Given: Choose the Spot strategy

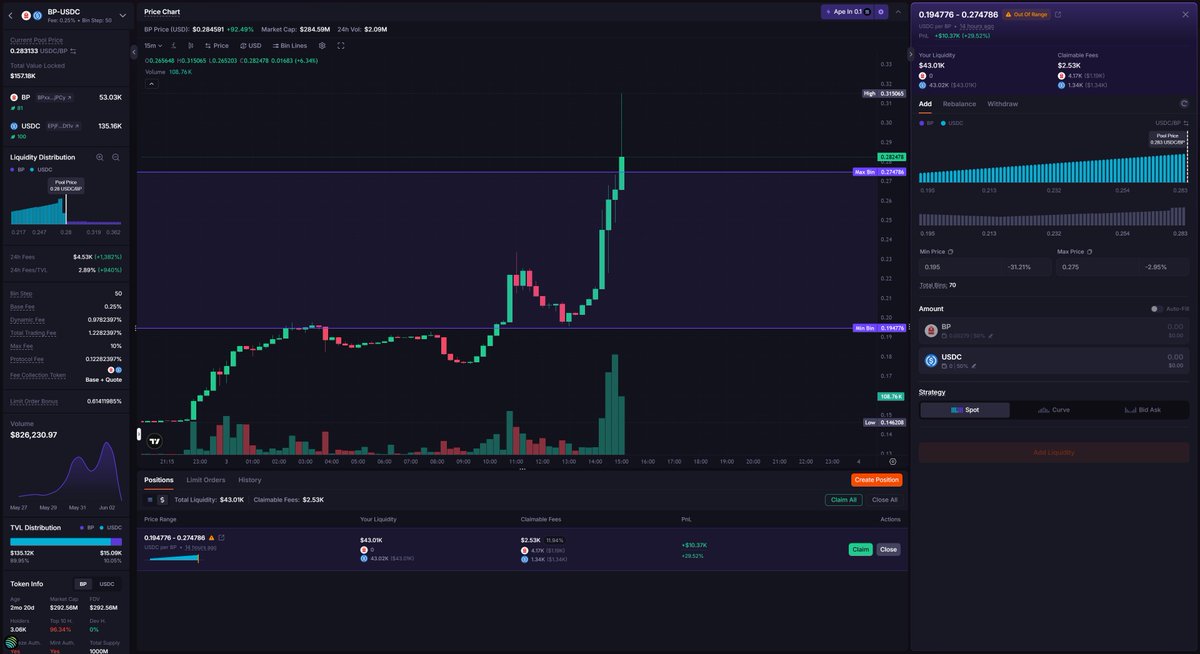Looking at the screenshot, I should coord(965,410).
